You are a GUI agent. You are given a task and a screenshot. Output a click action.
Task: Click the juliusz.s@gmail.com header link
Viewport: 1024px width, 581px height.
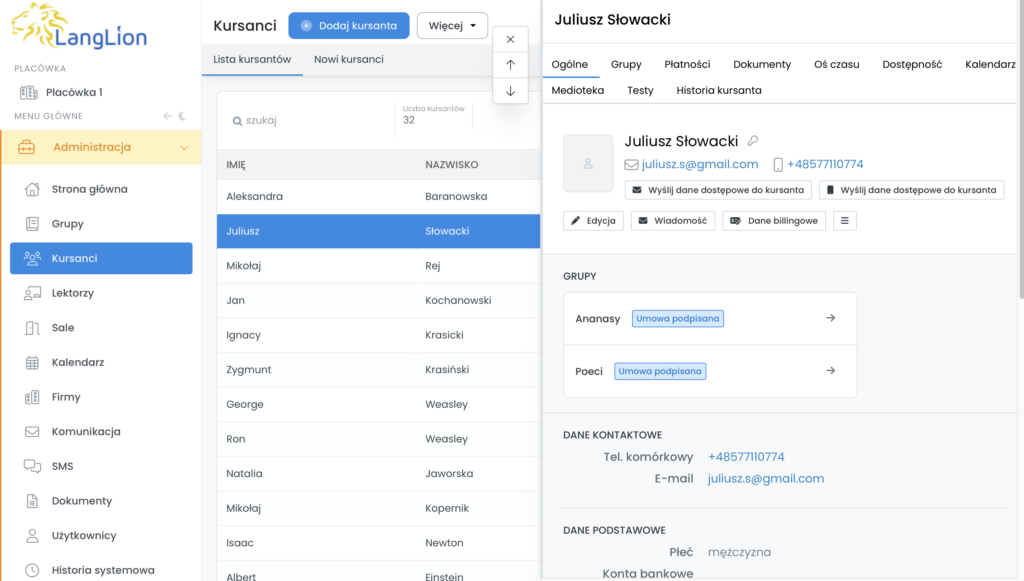point(699,165)
